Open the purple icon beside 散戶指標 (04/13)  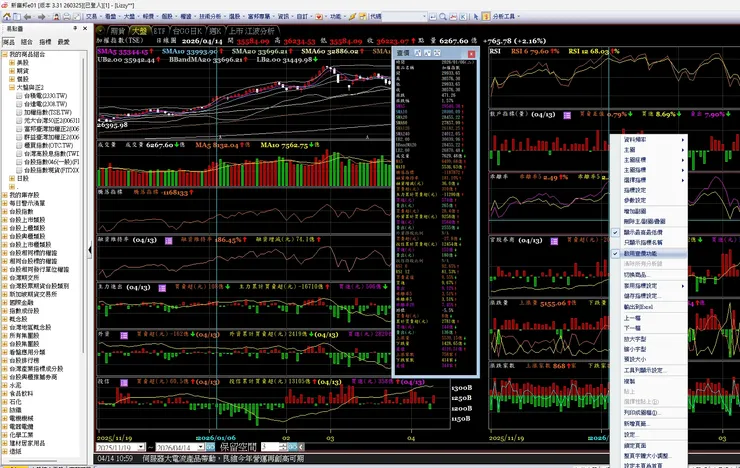click(x=567, y=115)
